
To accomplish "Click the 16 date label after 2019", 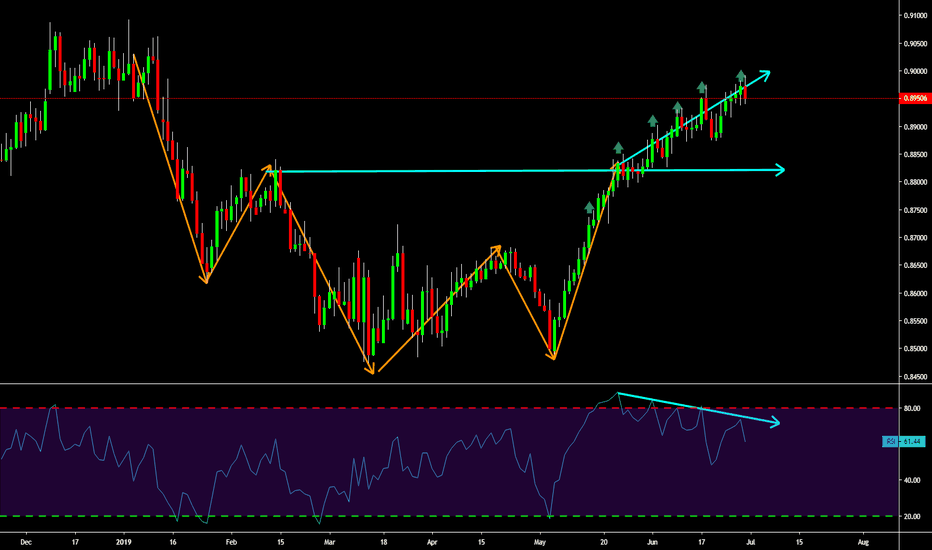I will (172, 542).
